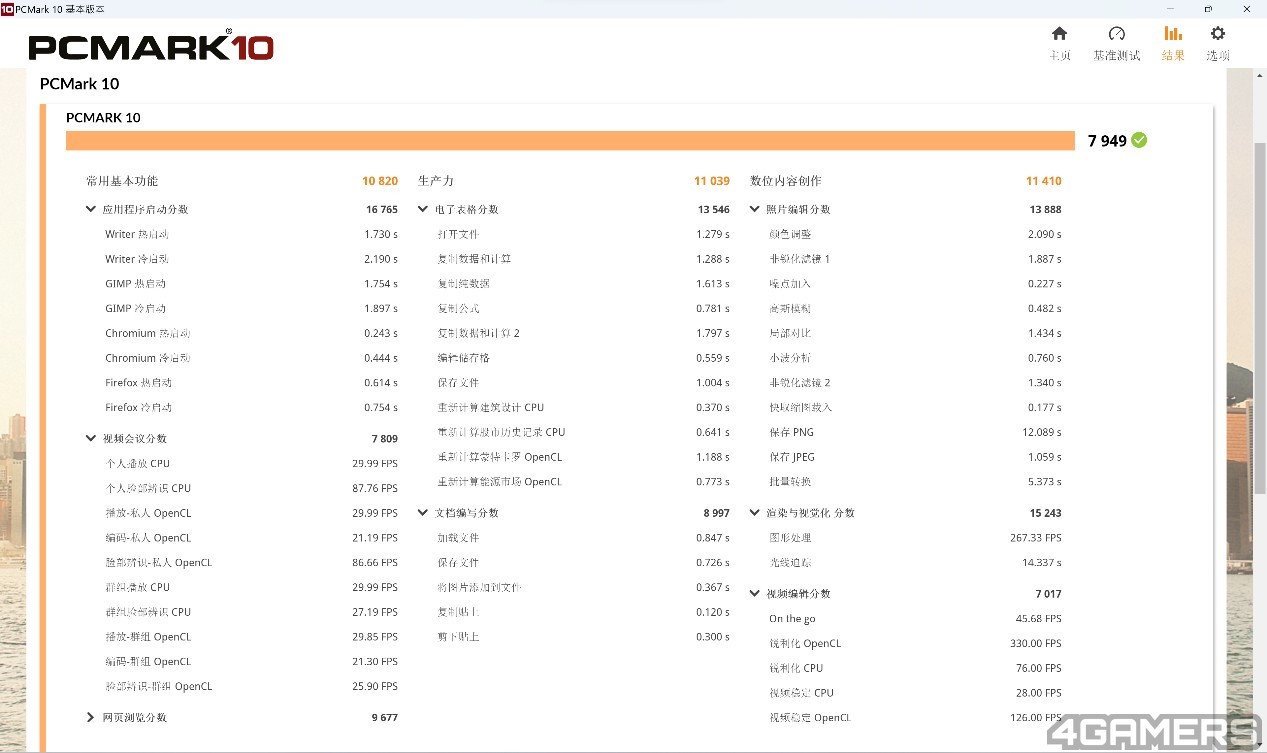Select the 图形处理 row
Screen dimensions: 1267x753
point(915,538)
